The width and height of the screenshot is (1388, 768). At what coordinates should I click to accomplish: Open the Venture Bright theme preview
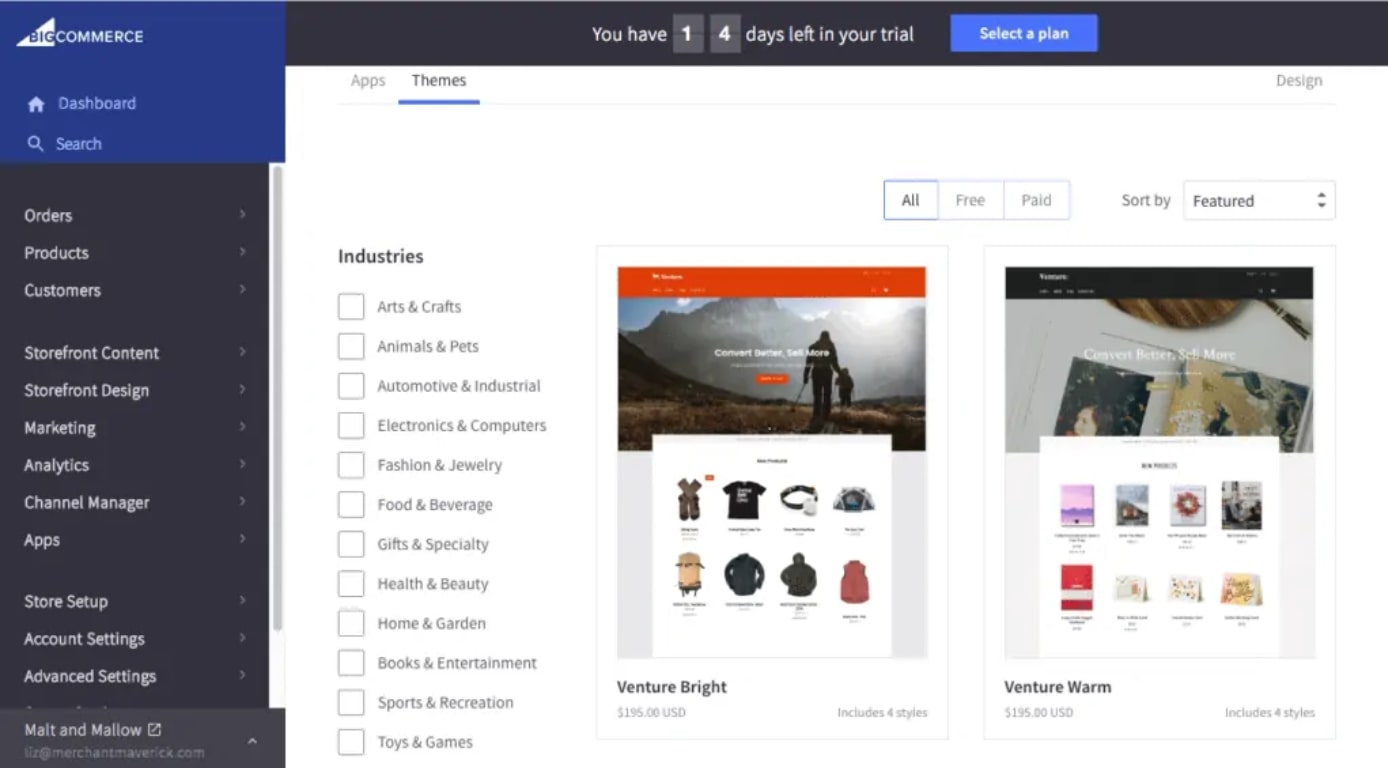pyautogui.click(x=771, y=462)
